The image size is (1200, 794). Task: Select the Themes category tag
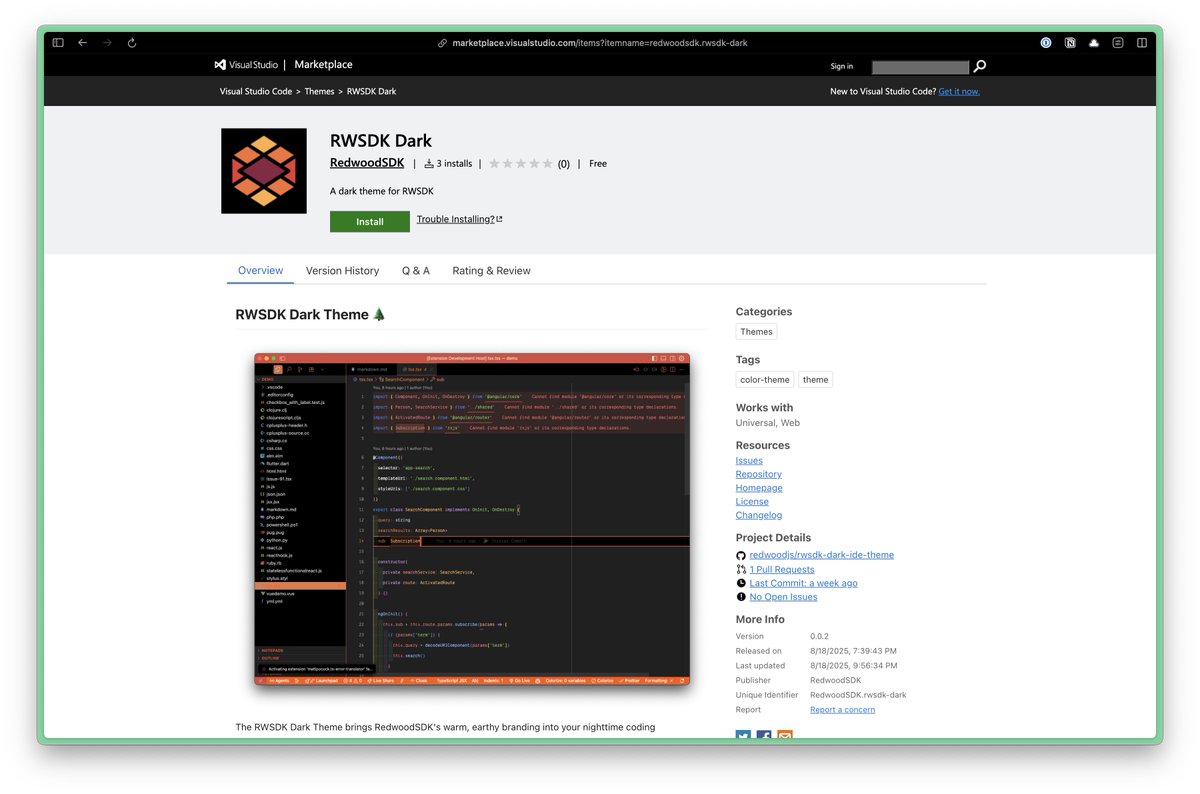pyautogui.click(x=756, y=332)
